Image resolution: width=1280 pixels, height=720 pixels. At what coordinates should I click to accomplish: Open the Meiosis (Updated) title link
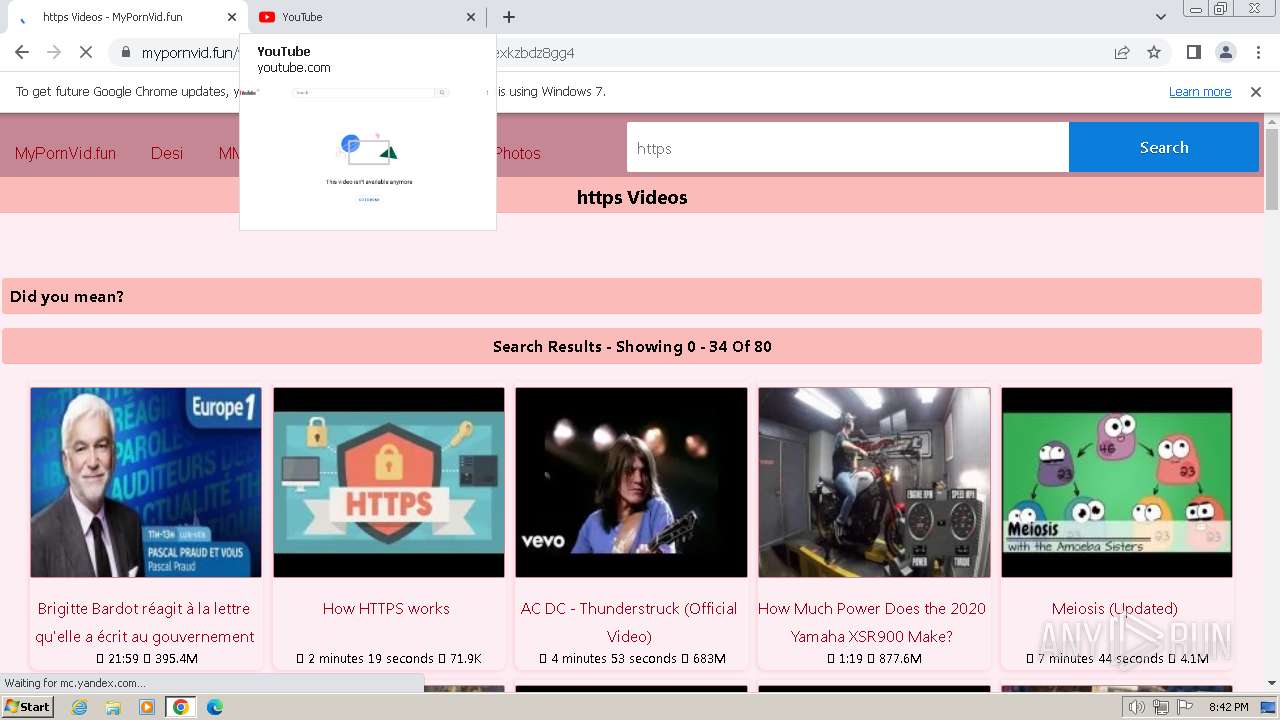(x=1115, y=608)
